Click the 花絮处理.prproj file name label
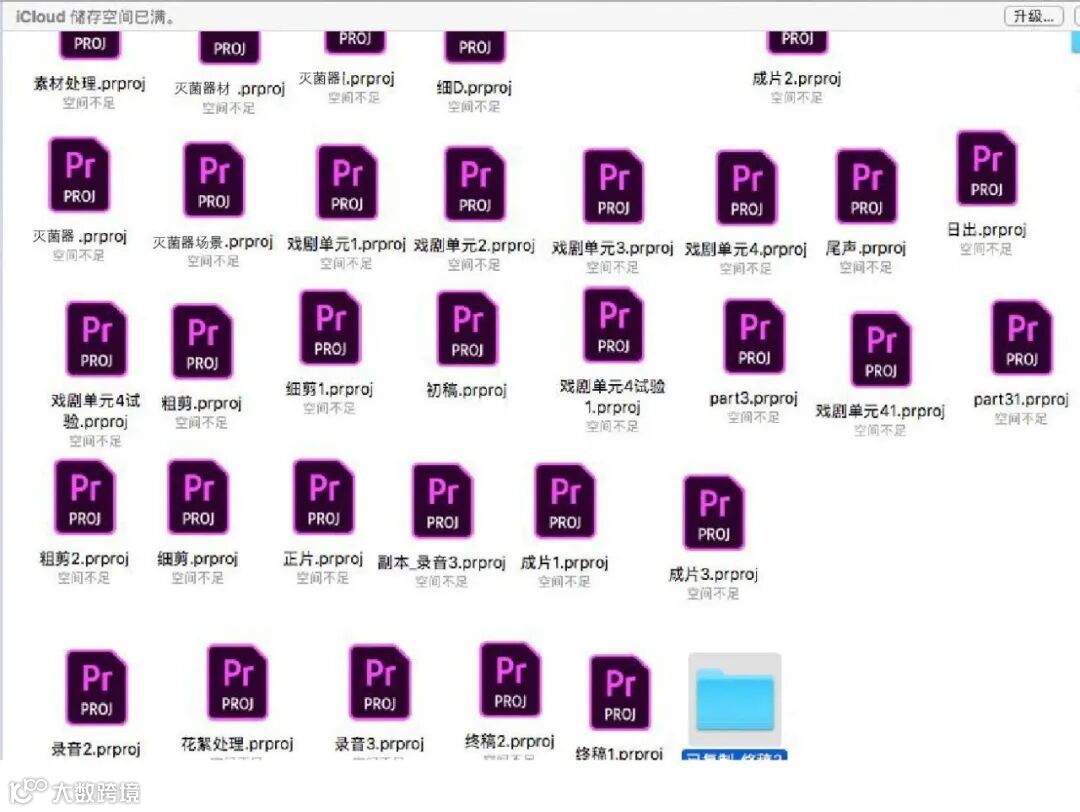Image resolution: width=1080 pixels, height=812 pixels. (237, 744)
